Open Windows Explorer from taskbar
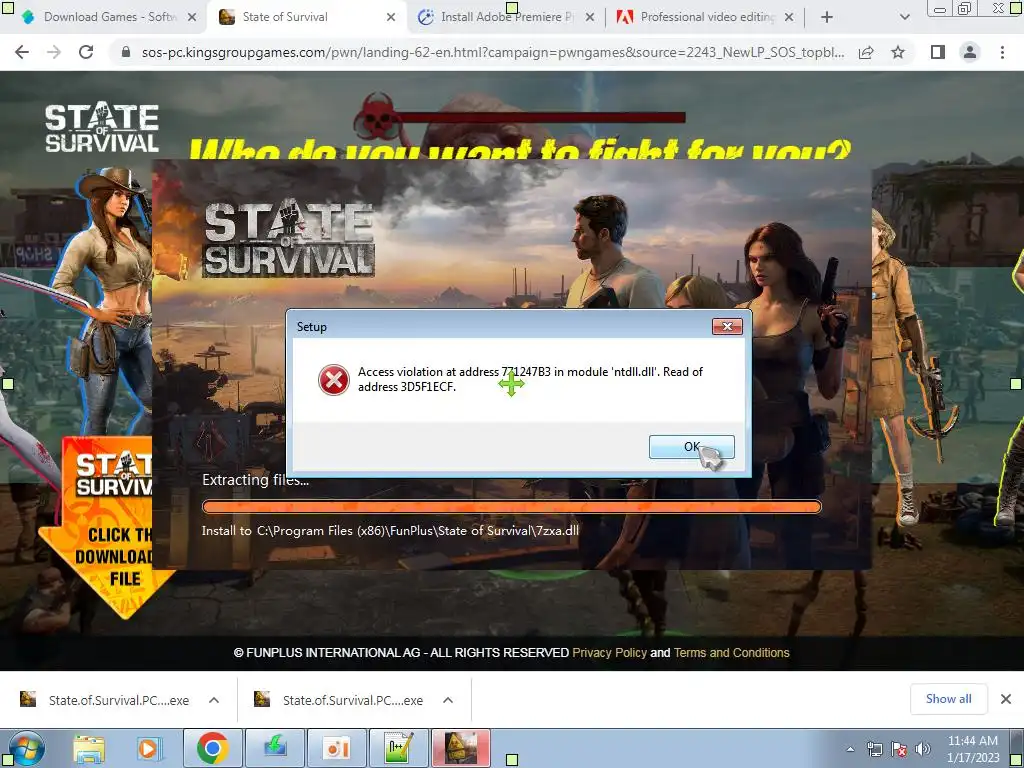1024x768 pixels. 89,748
